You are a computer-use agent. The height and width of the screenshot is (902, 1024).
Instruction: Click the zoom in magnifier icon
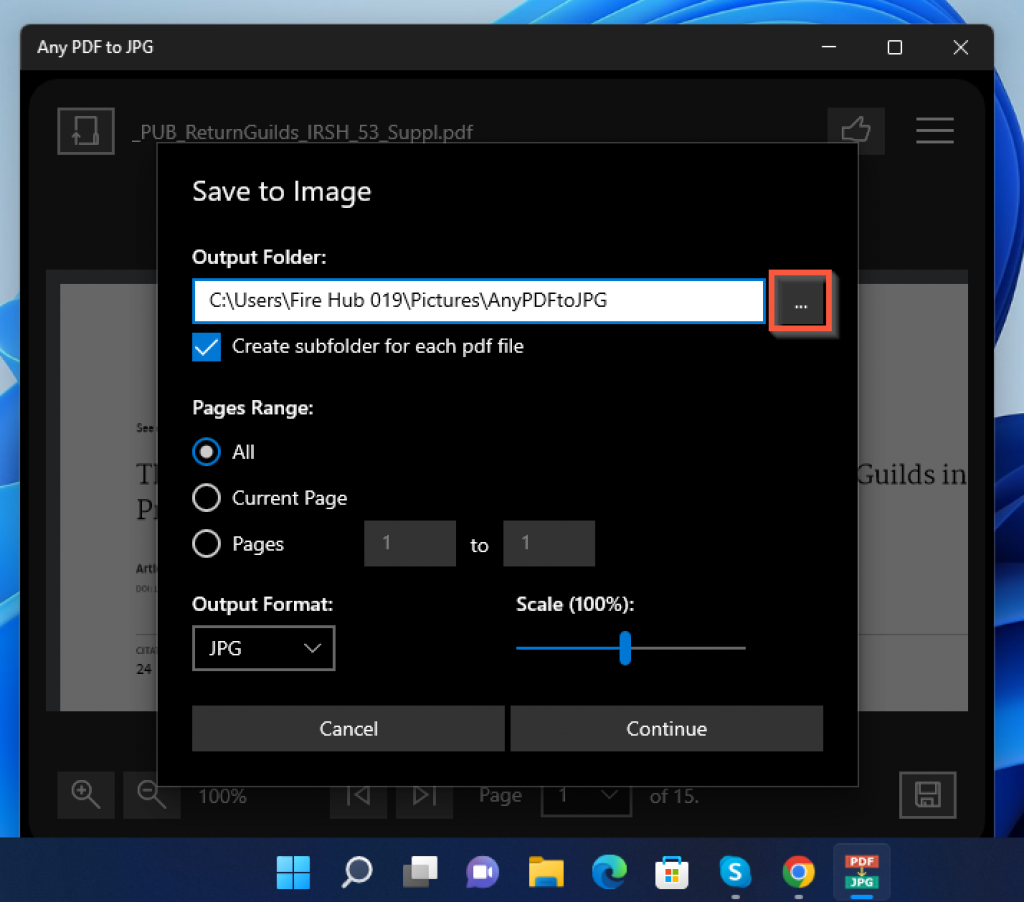click(x=86, y=795)
